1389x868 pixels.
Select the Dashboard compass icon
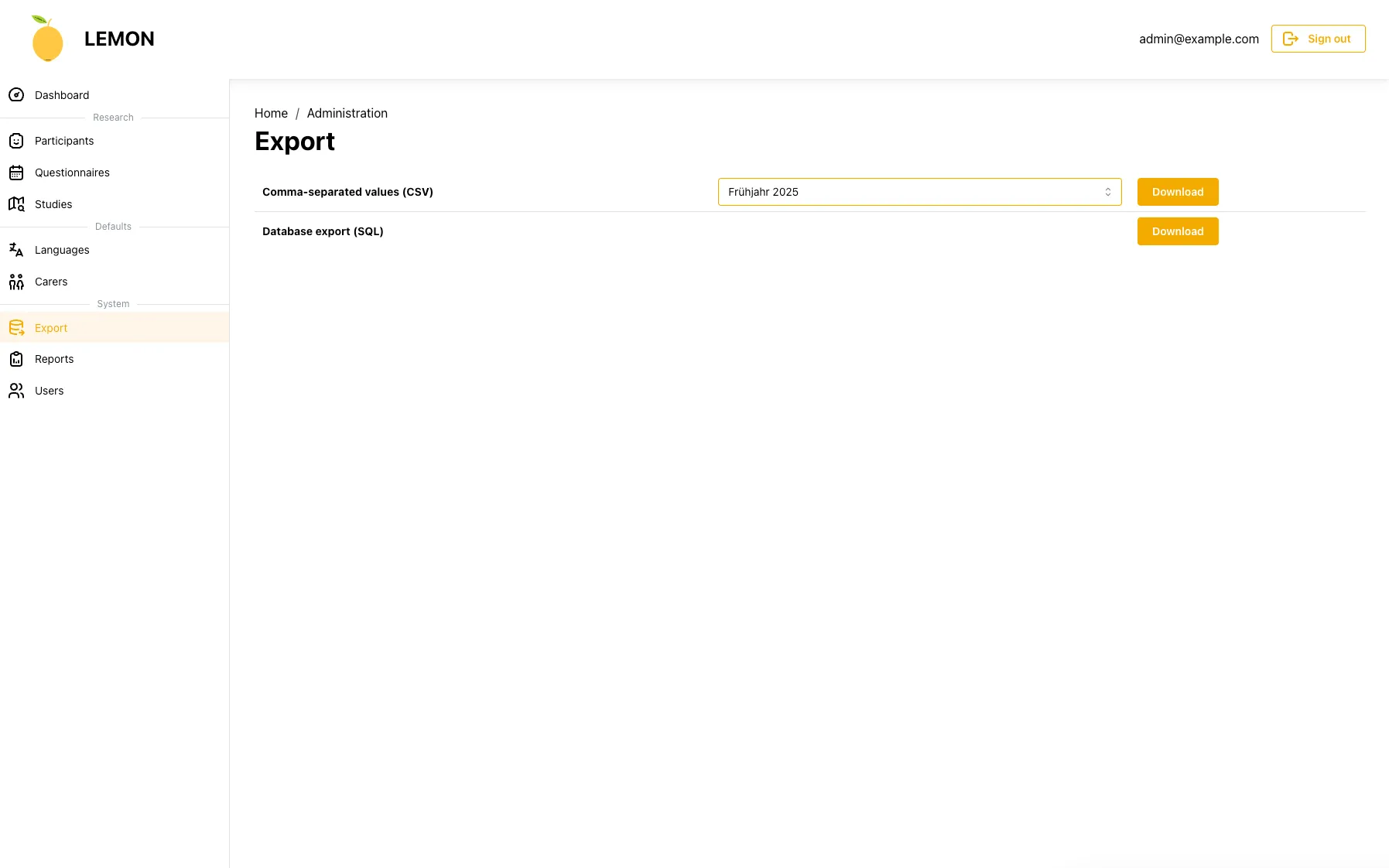pyautogui.click(x=17, y=94)
